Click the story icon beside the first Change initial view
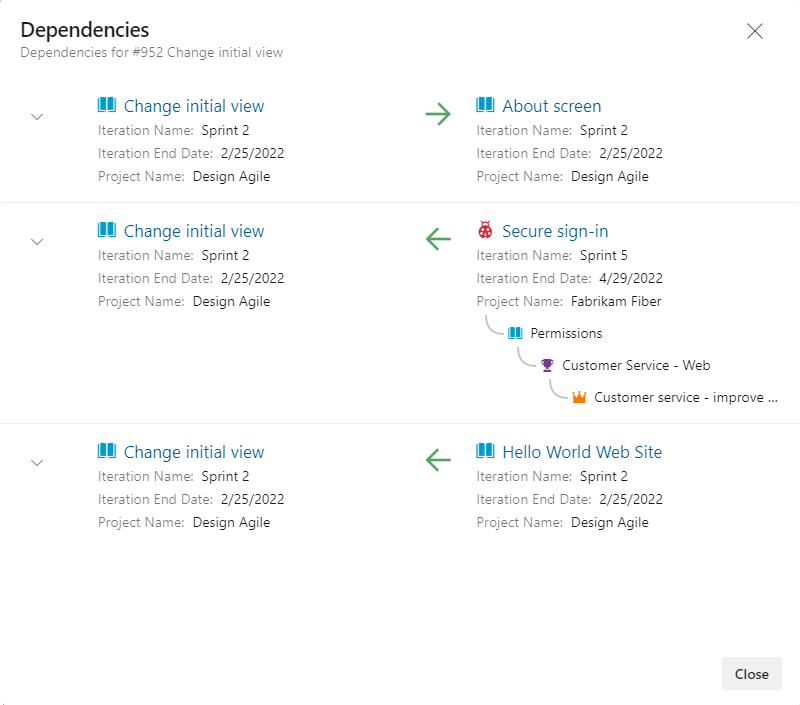 tap(108, 105)
